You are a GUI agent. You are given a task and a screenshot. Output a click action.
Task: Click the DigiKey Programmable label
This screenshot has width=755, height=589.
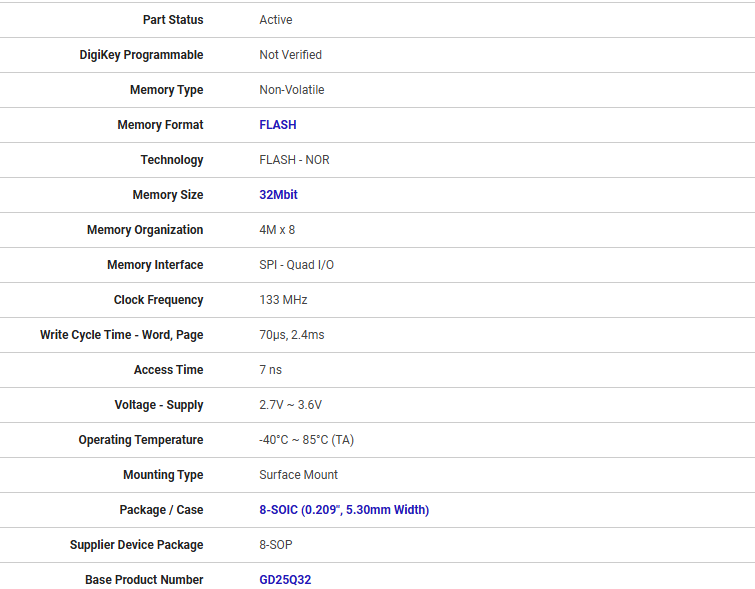point(141,55)
